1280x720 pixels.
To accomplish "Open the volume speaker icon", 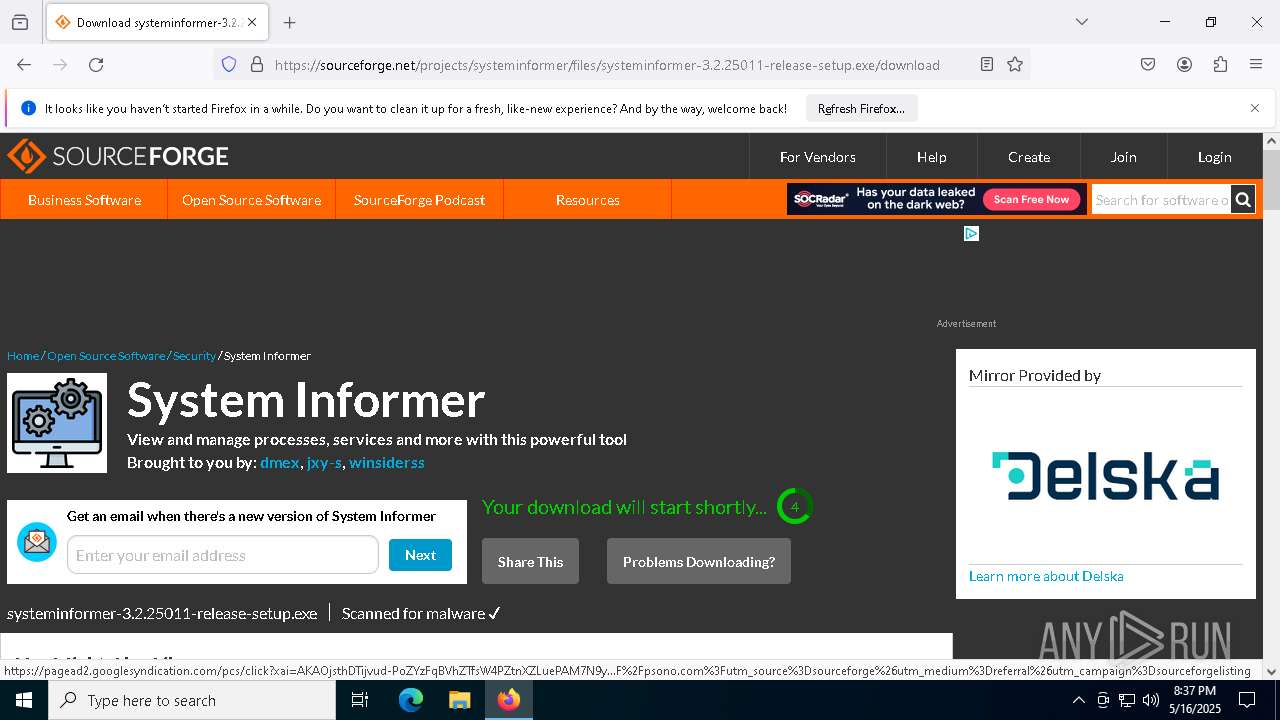I will tap(1151, 700).
